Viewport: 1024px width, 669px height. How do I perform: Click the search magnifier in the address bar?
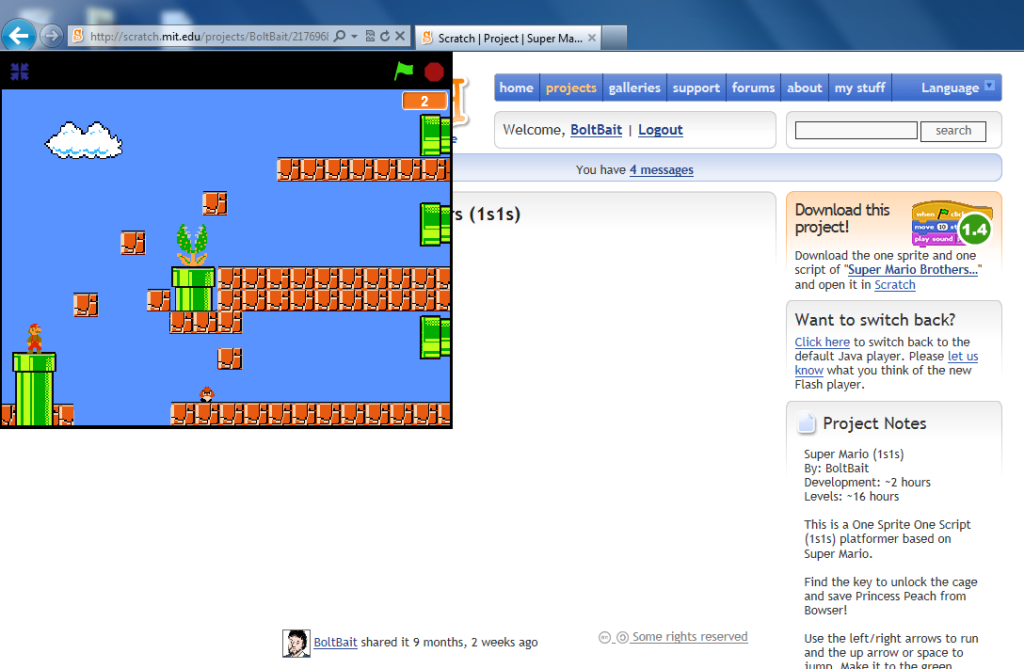pyautogui.click(x=340, y=37)
